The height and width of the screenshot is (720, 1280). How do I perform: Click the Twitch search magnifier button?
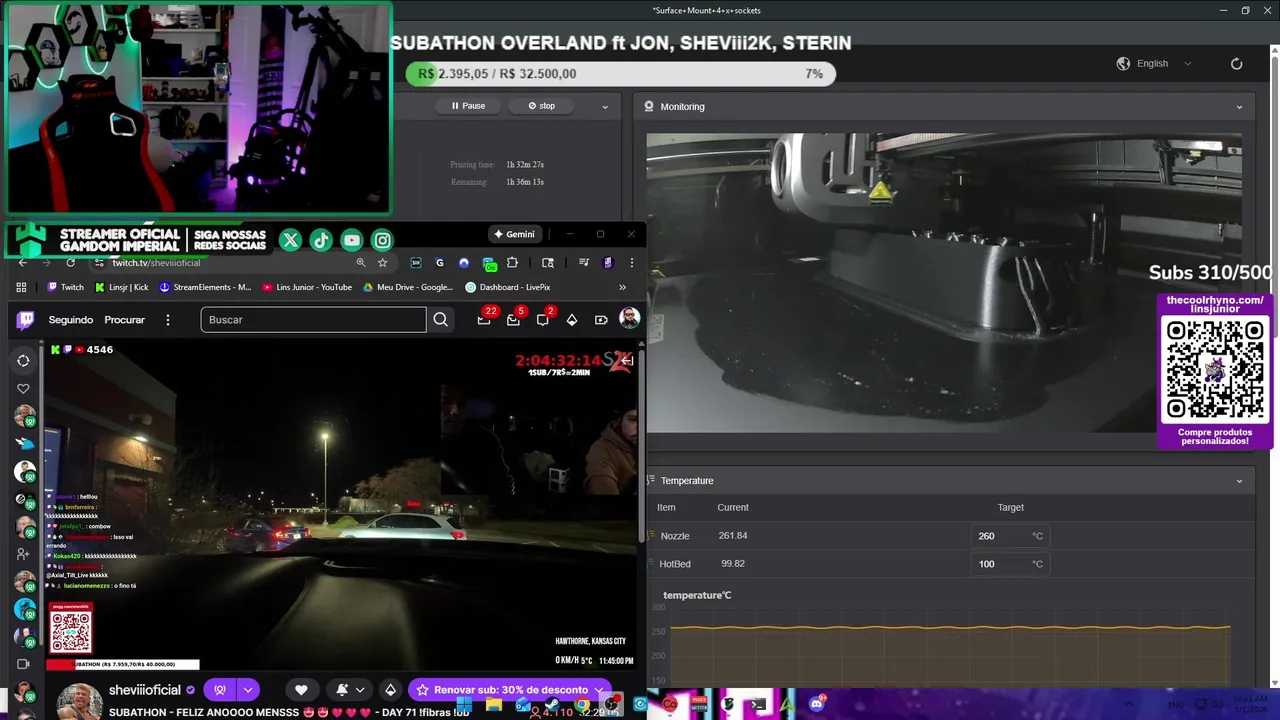coord(440,320)
